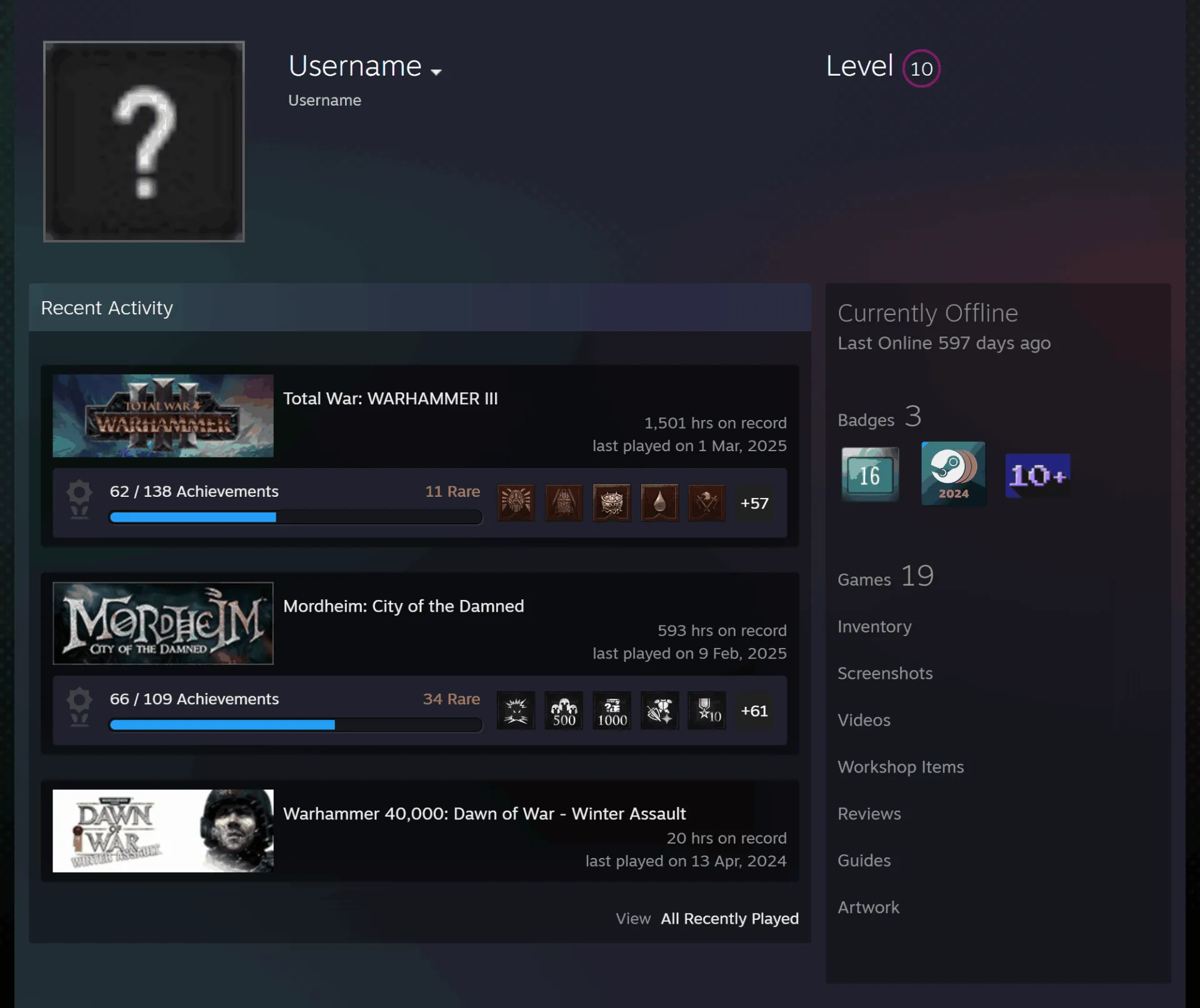
Task: View All Recently Played games
Action: pyautogui.click(x=729, y=919)
